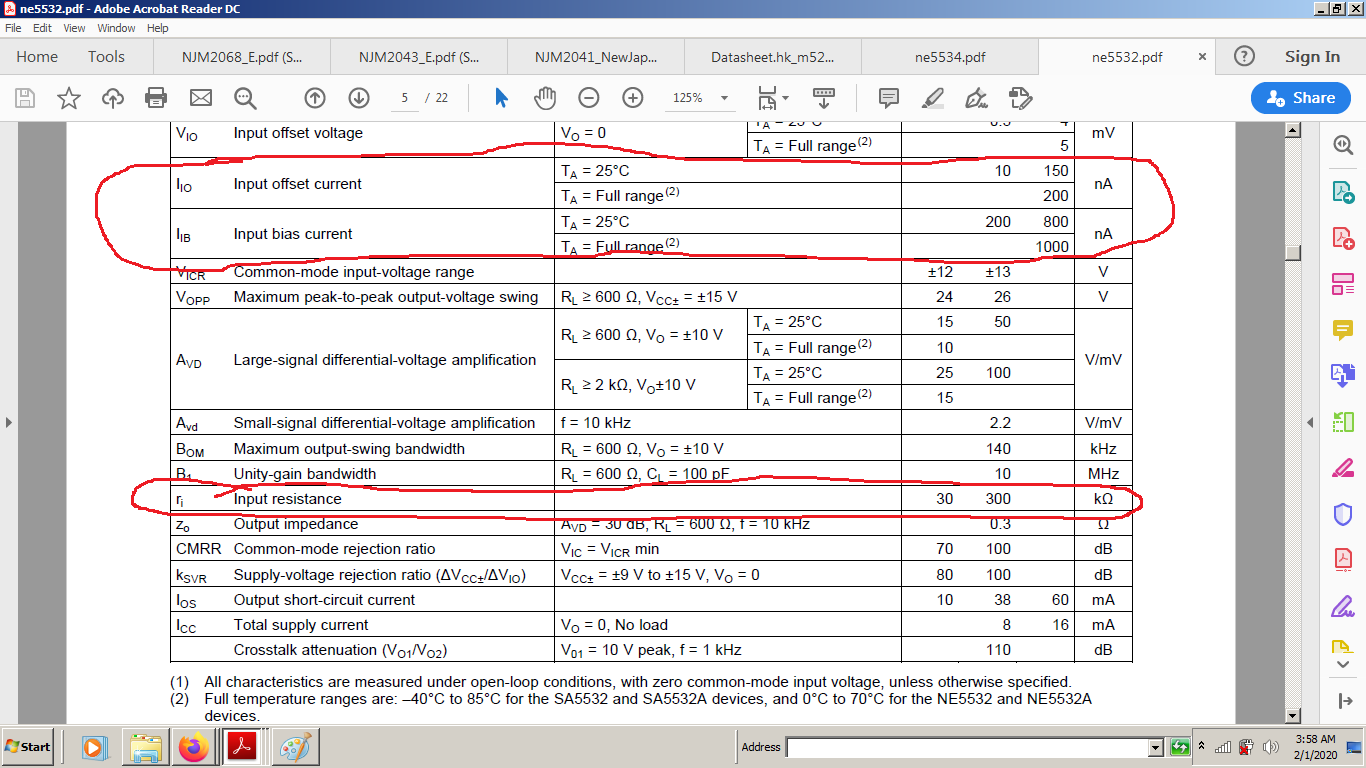Open the View menu
The image size is (1366, 768).
(x=74, y=28)
